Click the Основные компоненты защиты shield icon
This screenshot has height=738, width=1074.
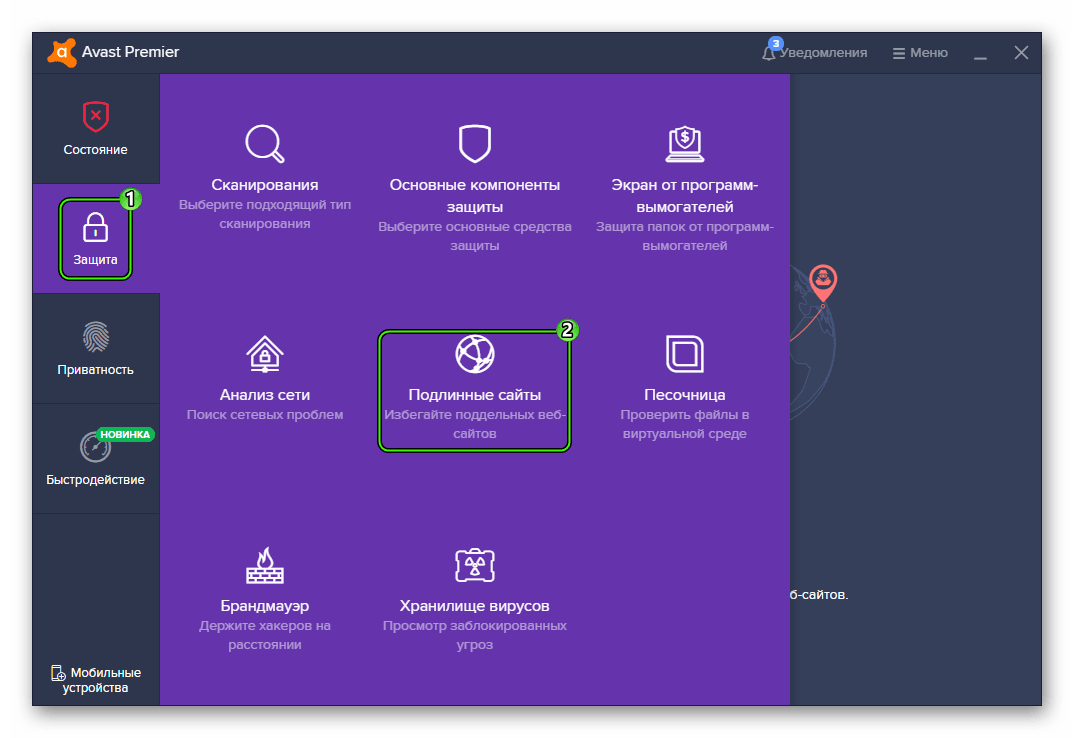coord(475,143)
